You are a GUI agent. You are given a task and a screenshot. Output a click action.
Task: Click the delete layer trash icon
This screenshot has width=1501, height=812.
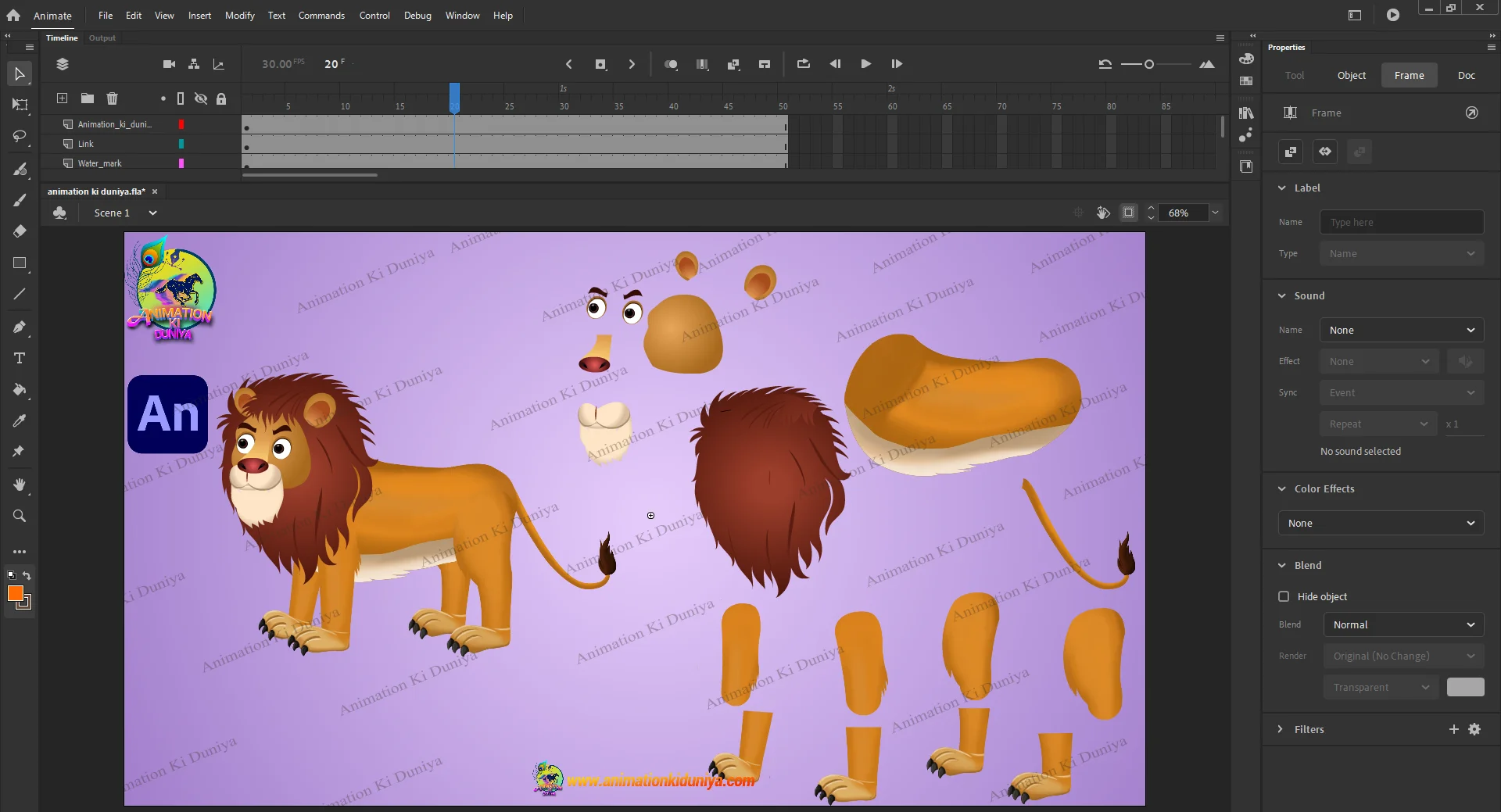pos(112,98)
